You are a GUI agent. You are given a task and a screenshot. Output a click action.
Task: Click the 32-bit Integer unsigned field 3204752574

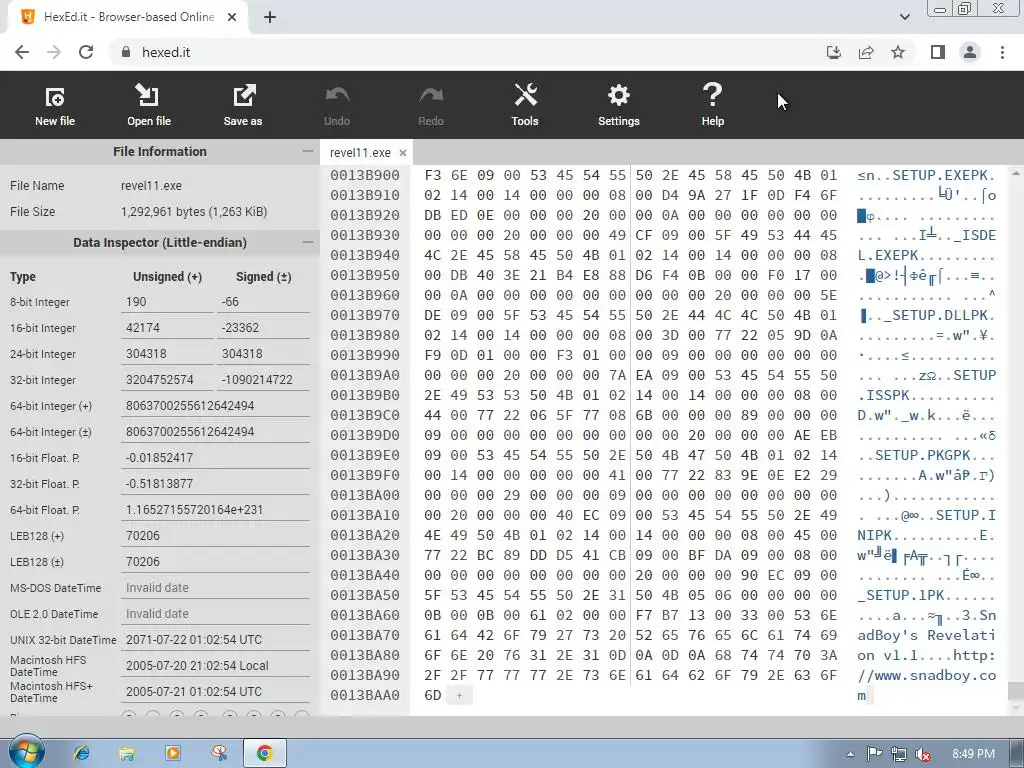point(167,379)
